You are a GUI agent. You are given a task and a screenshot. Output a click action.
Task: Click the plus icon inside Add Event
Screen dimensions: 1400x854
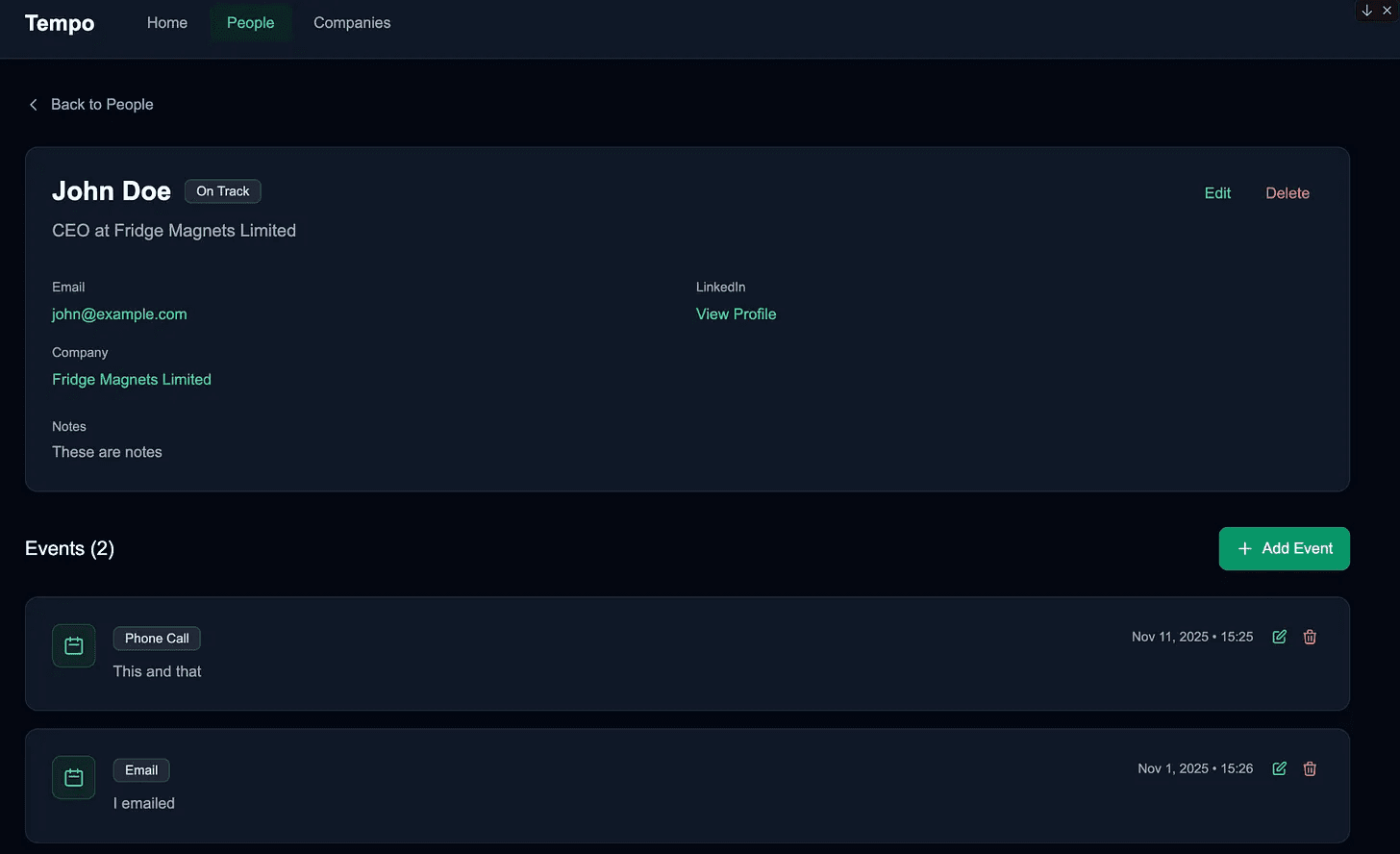1244,548
